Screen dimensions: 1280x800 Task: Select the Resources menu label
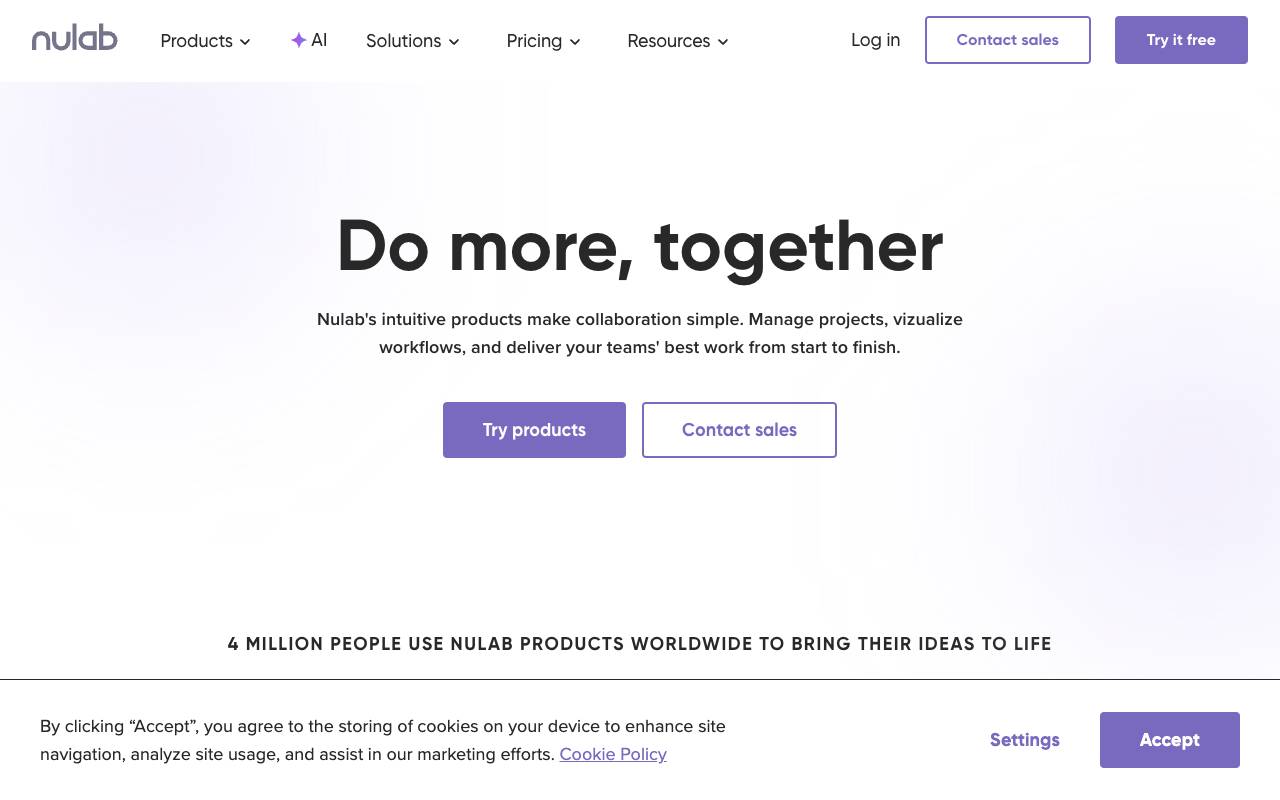coord(668,41)
